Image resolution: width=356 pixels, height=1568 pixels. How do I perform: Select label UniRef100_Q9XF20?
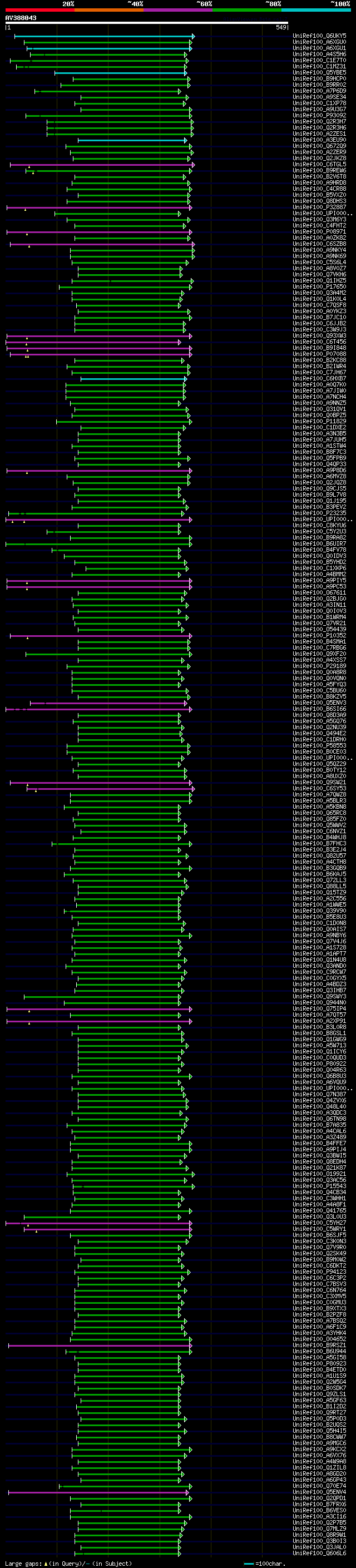click(x=319, y=654)
